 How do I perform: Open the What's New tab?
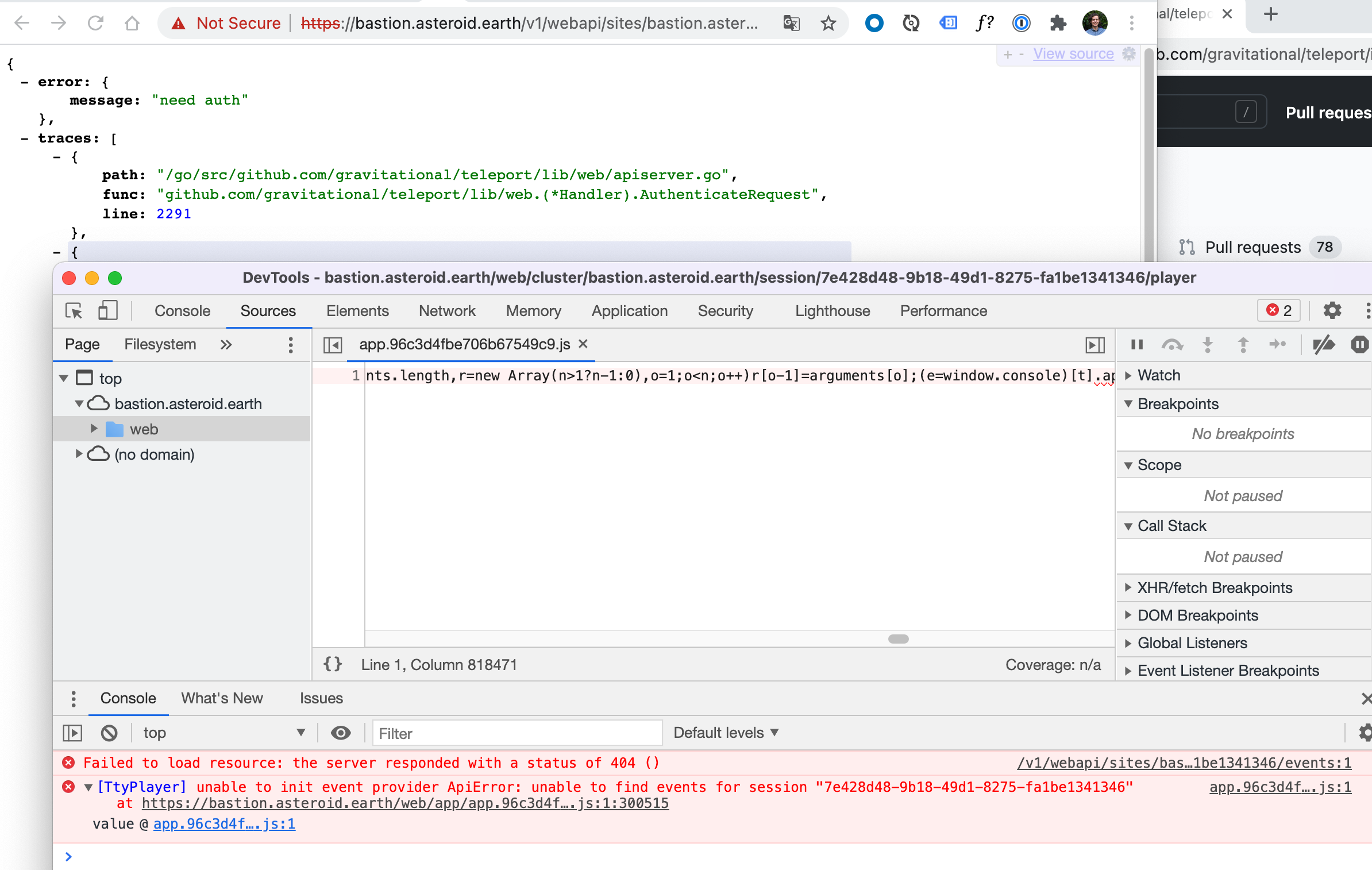(x=222, y=698)
